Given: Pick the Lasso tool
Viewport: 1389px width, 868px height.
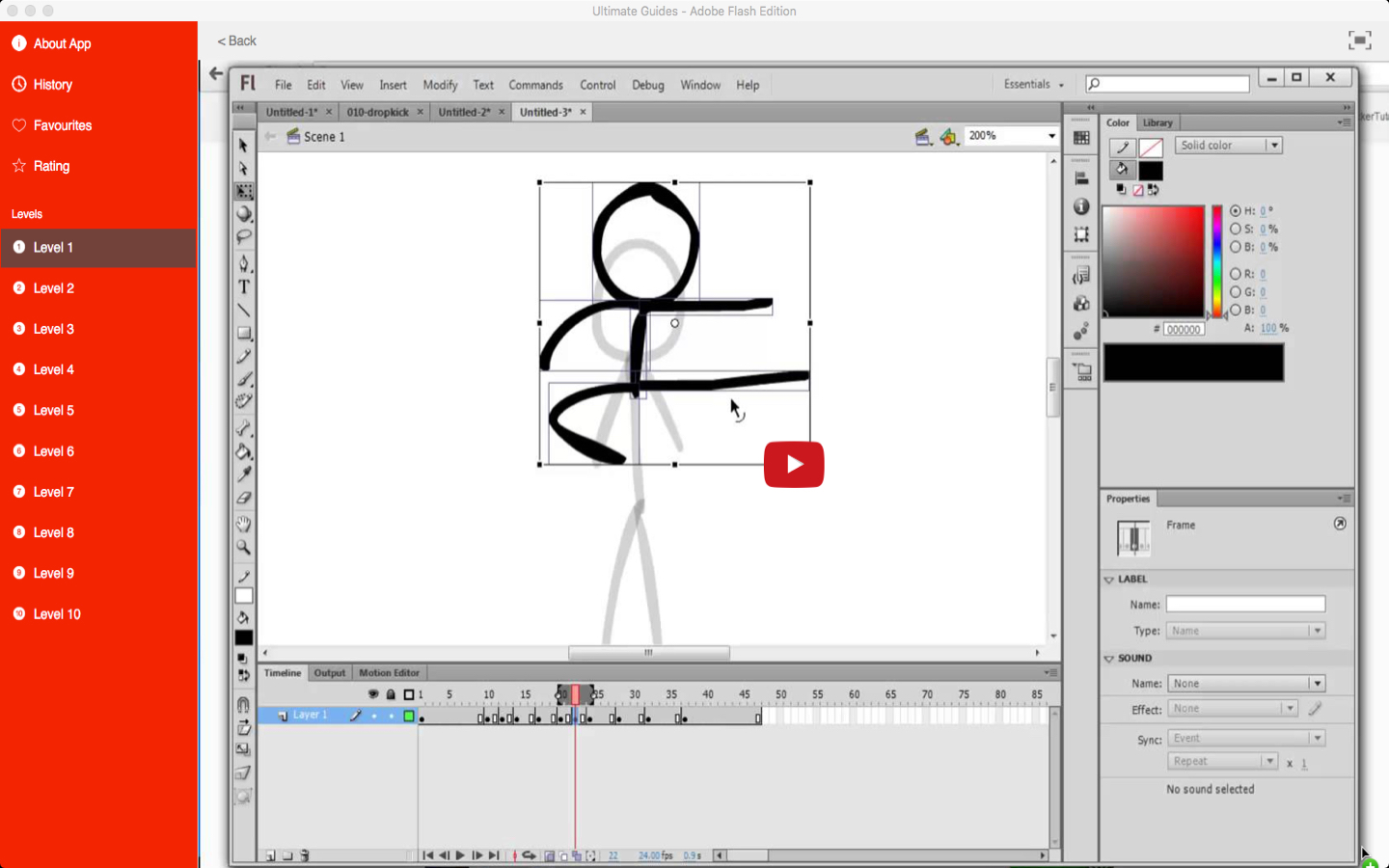Looking at the screenshot, I should (x=244, y=236).
